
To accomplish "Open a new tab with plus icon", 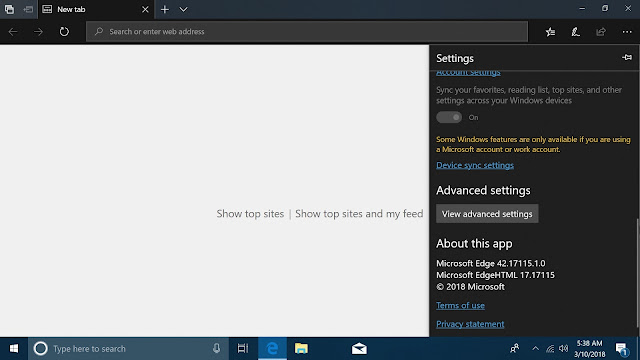I will (164, 9).
